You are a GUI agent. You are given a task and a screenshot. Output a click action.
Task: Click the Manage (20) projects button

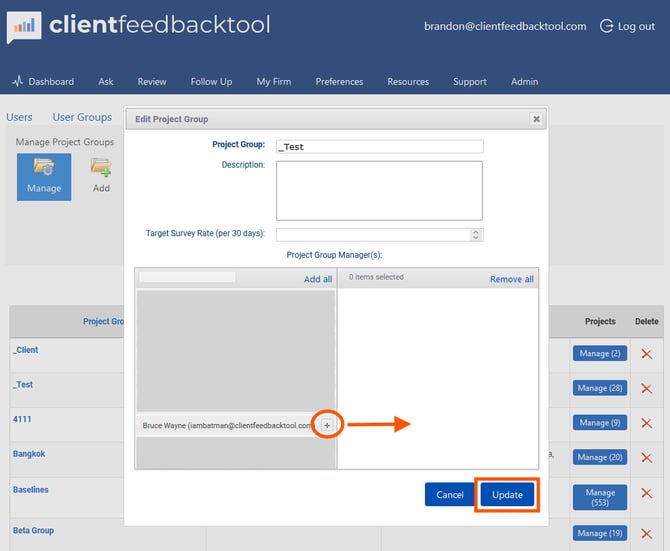600,457
